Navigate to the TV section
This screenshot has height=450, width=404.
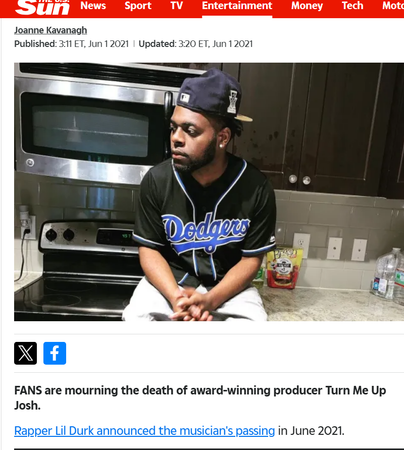coord(176,6)
